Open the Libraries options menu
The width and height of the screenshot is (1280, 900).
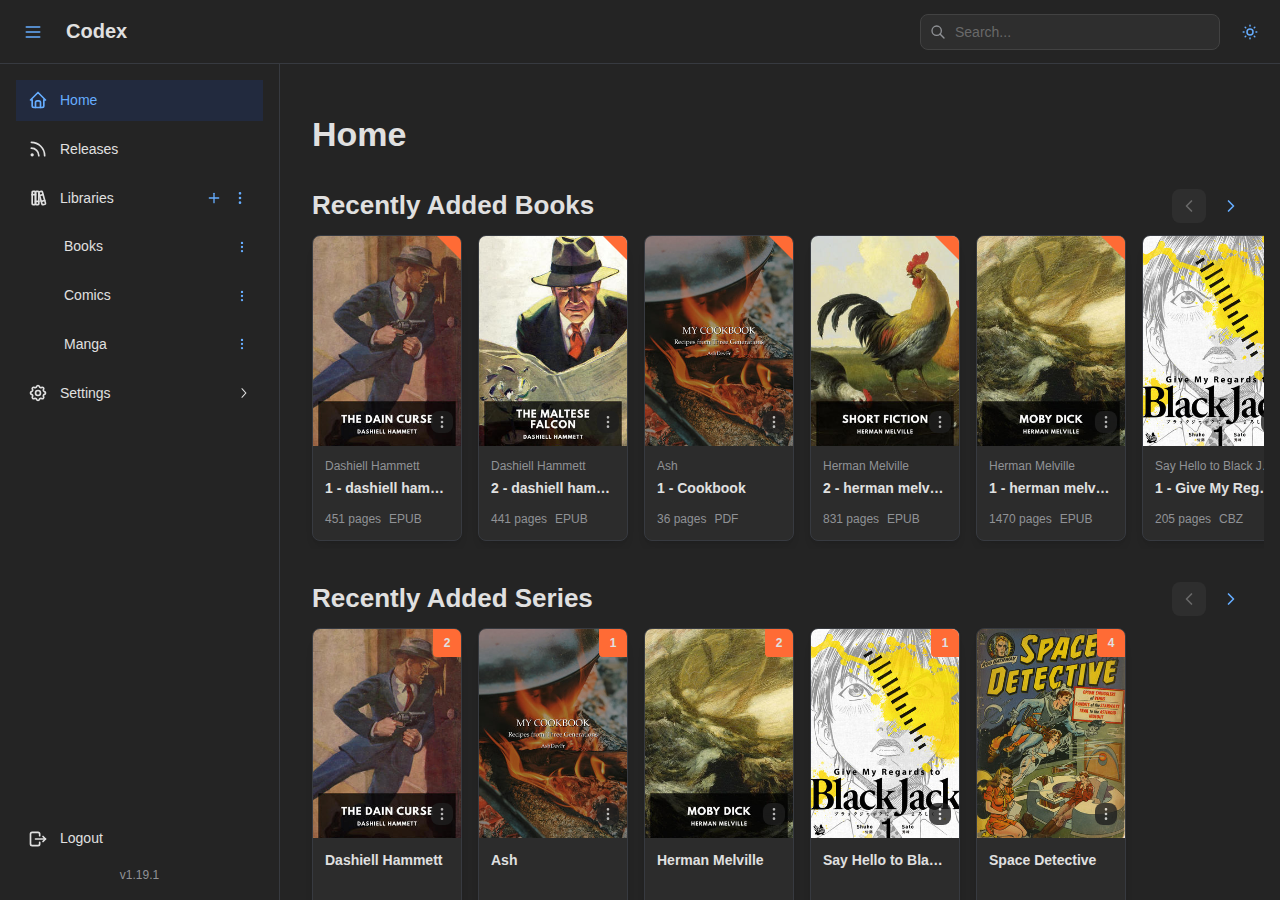(x=240, y=198)
